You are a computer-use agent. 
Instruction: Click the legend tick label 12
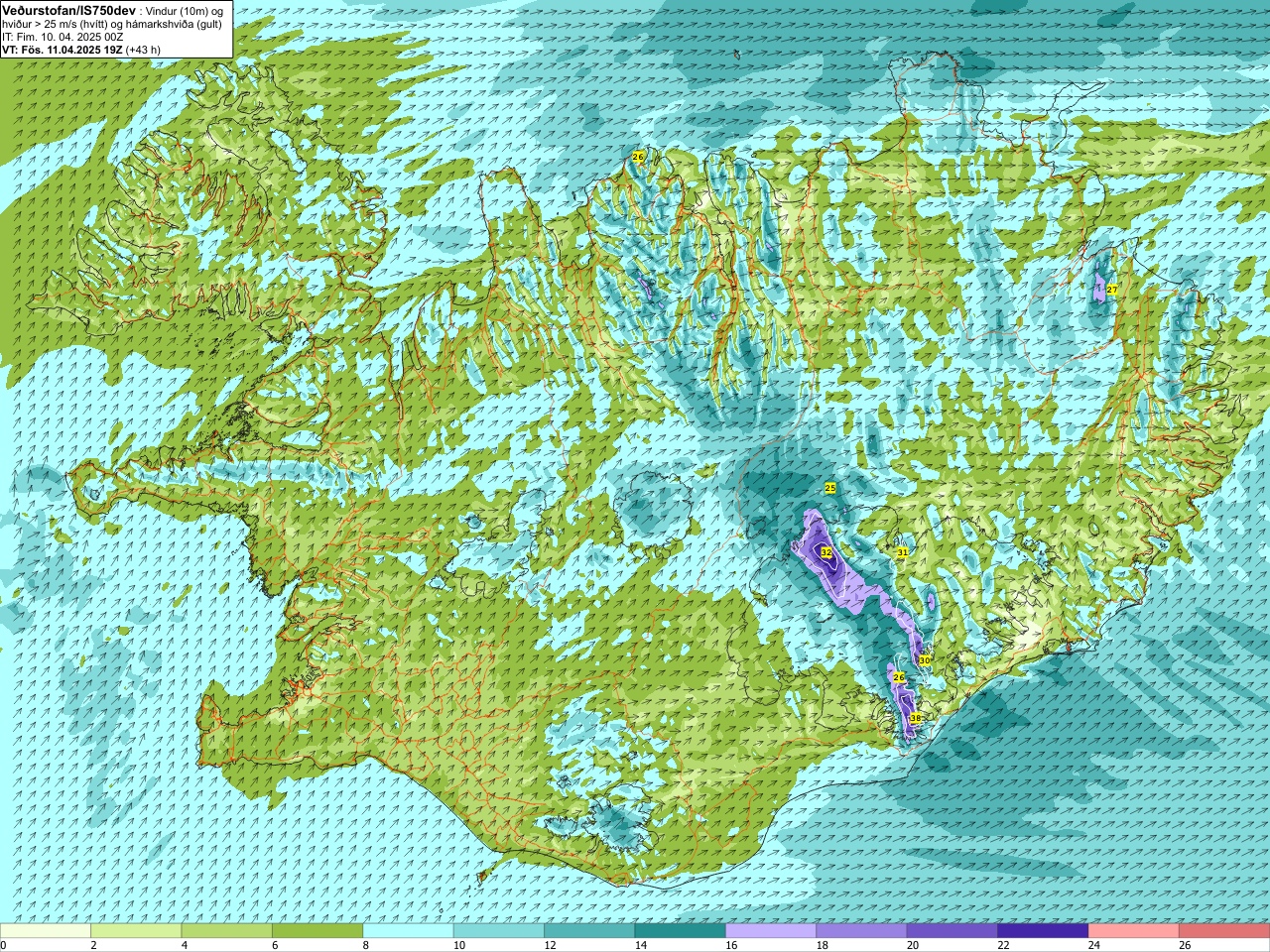(549, 945)
